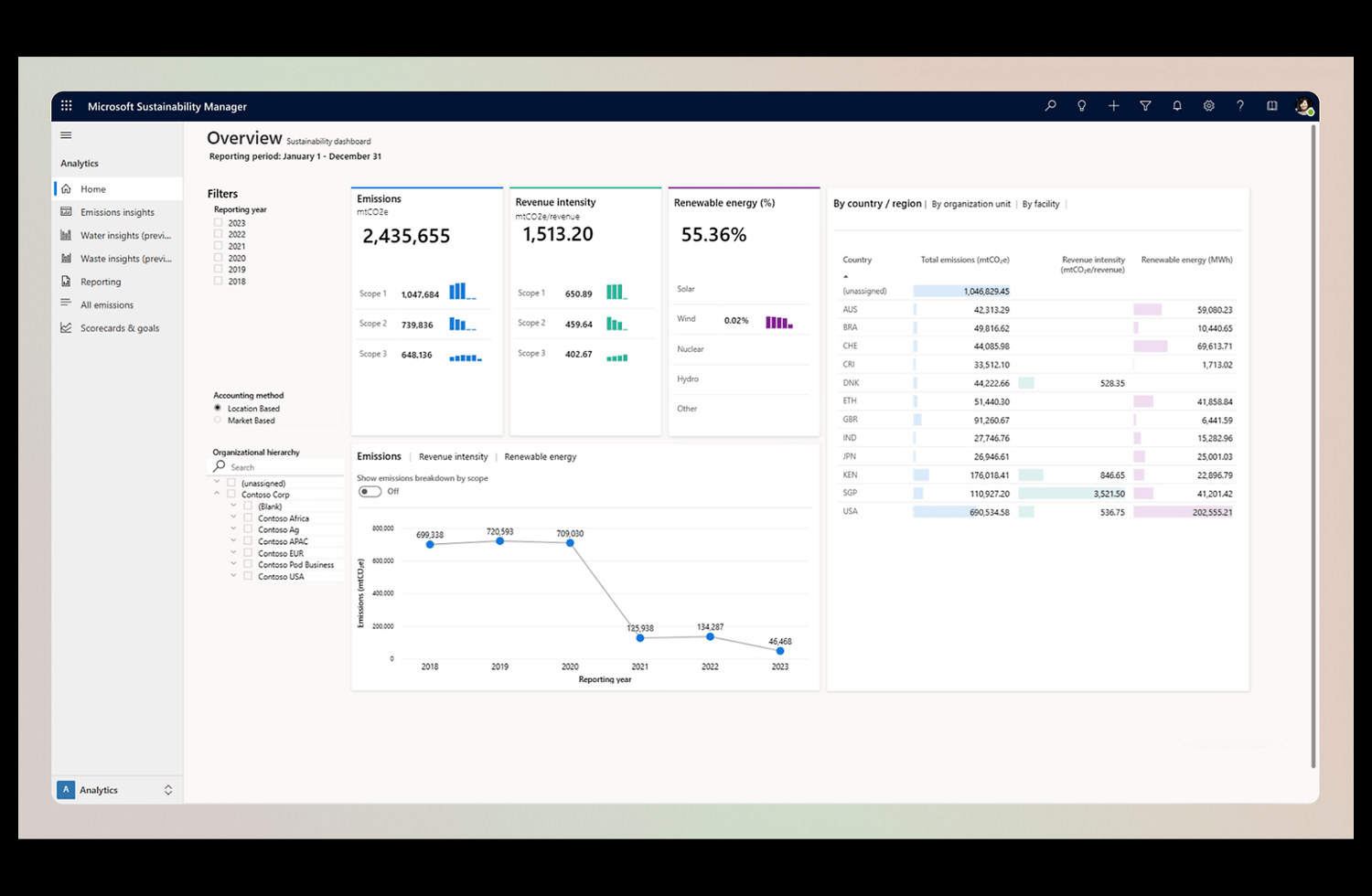Open the side panel book icon
1372x896 pixels.
point(1271,106)
